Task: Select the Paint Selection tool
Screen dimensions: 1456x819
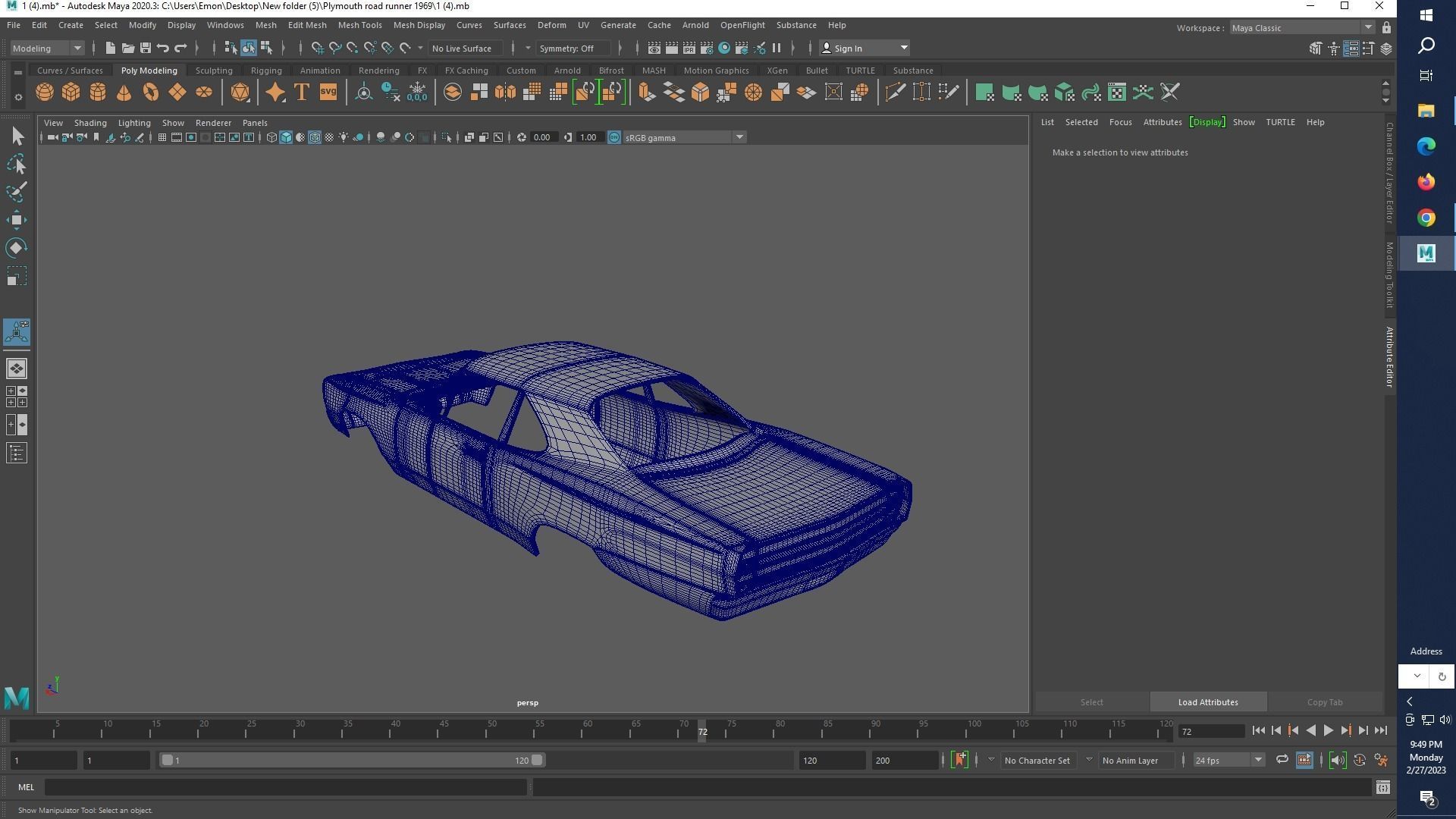Action: click(17, 192)
